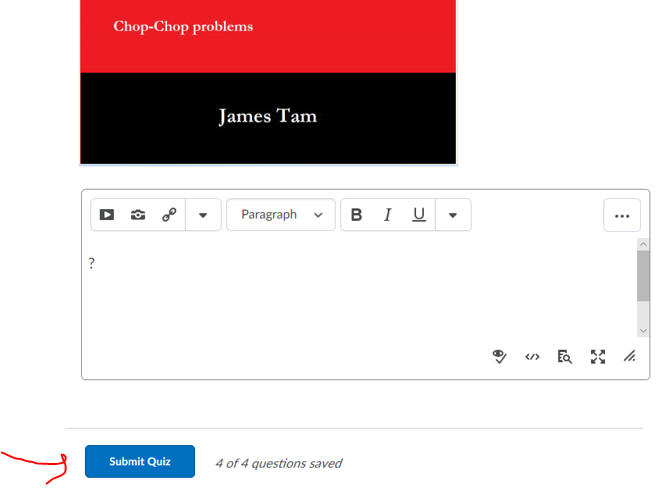Click the Insert Image camera icon
Image resolution: width=661 pixels, height=488 pixels.
coord(138,215)
